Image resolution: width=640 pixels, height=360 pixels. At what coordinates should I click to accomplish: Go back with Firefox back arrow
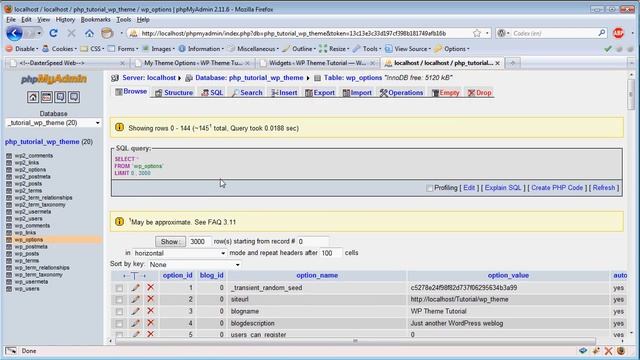(x=14, y=33)
